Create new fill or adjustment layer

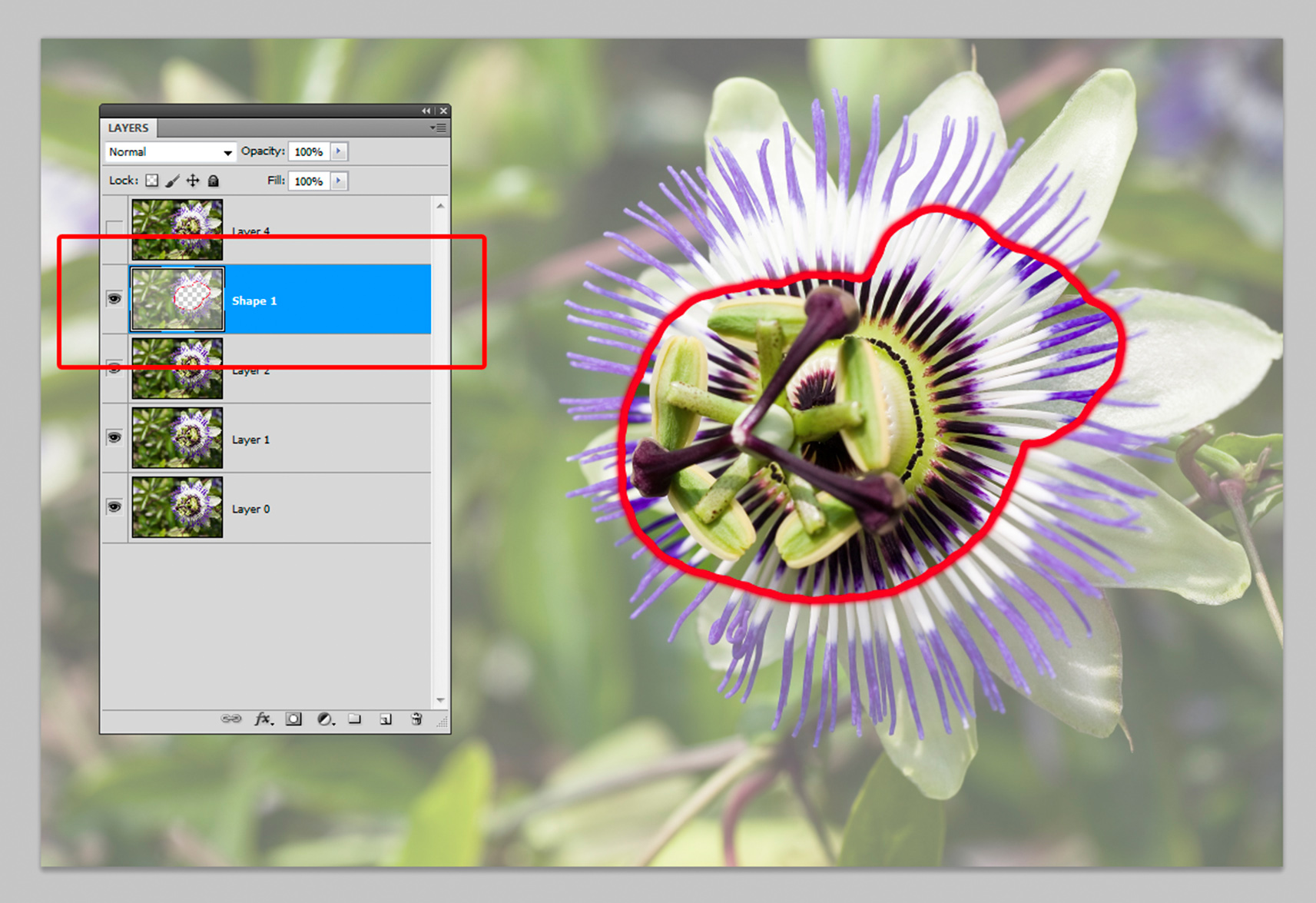[x=325, y=719]
